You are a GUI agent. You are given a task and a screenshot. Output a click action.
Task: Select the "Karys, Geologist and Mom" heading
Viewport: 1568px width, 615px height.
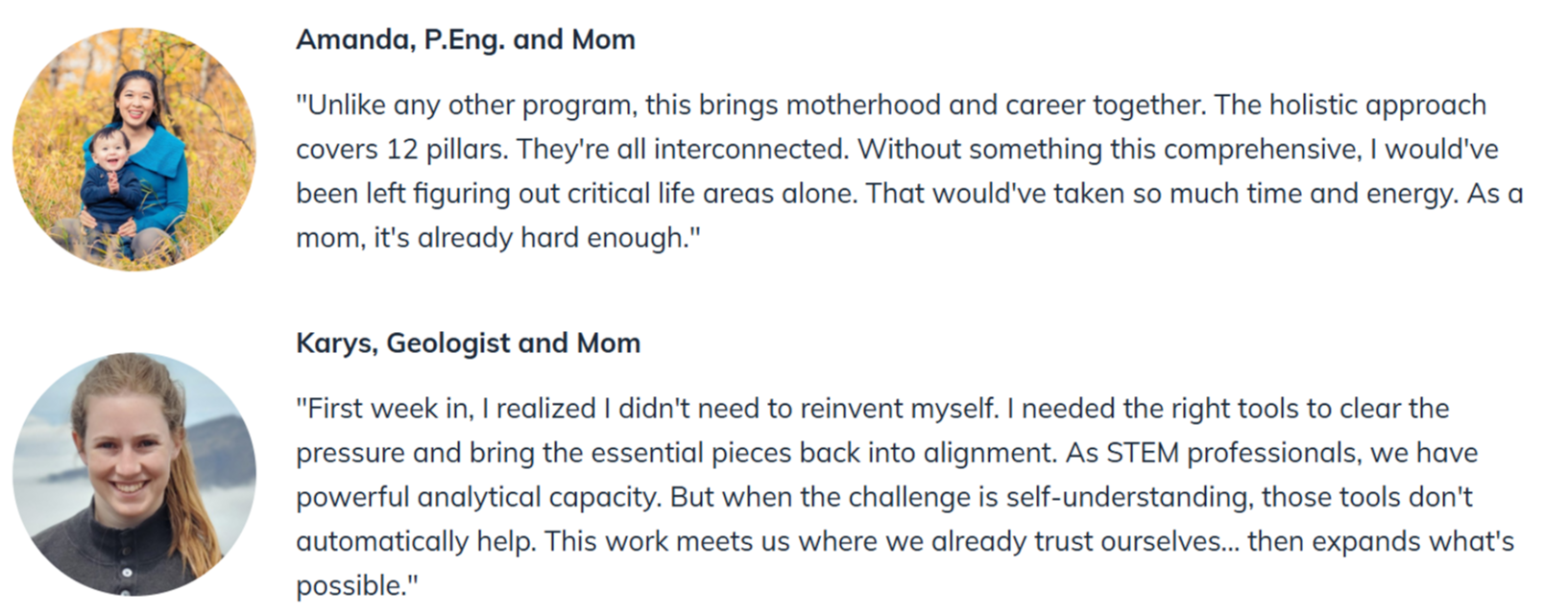pyautogui.click(x=468, y=343)
